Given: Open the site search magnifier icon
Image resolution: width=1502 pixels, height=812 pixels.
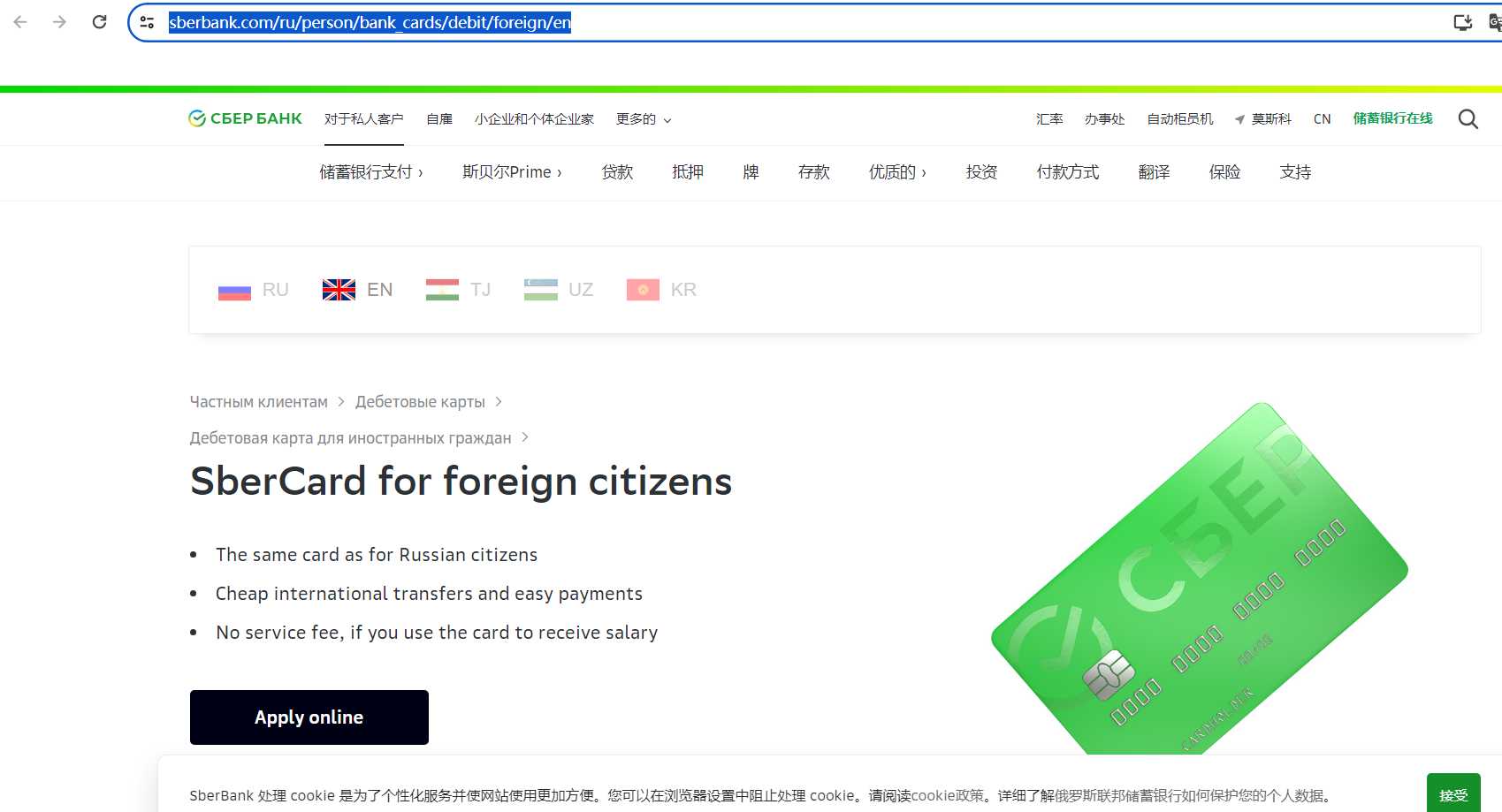Looking at the screenshot, I should [x=1468, y=119].
